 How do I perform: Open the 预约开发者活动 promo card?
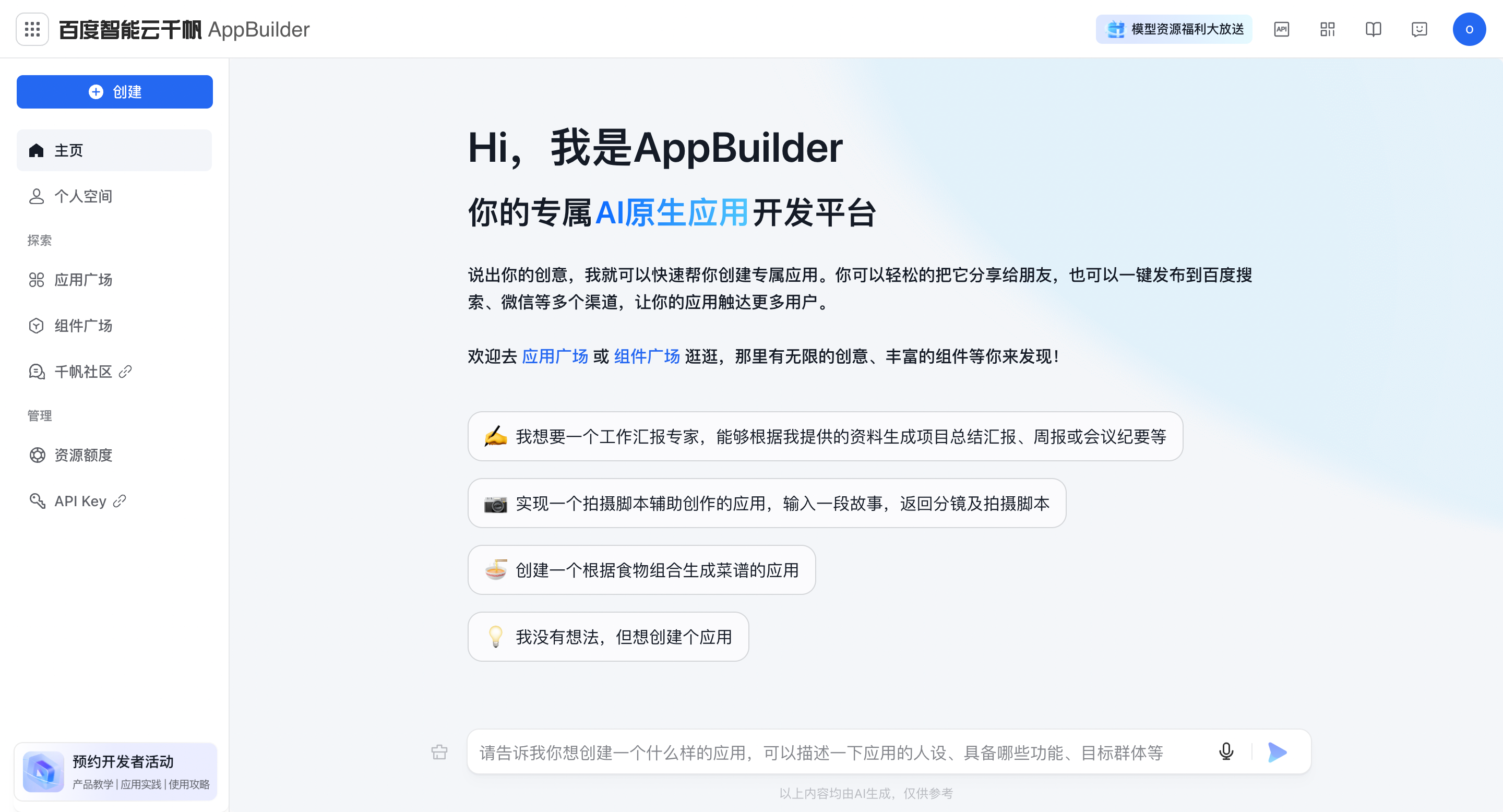(115, 772)
